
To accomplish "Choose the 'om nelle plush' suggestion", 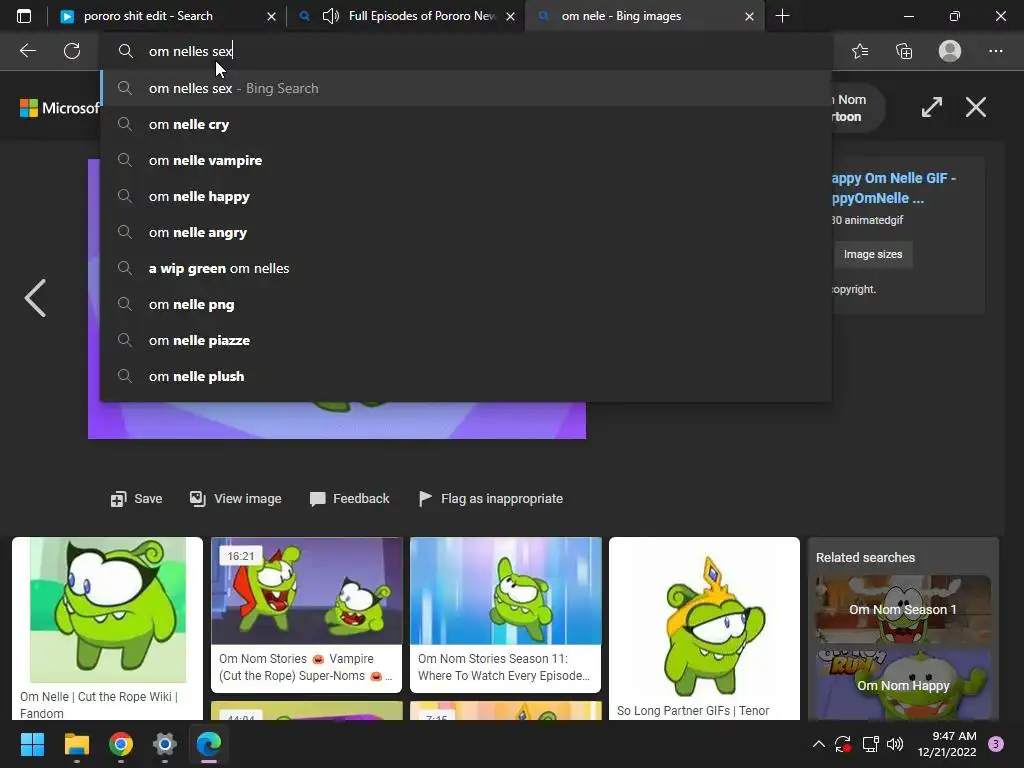I will point(466,376).
